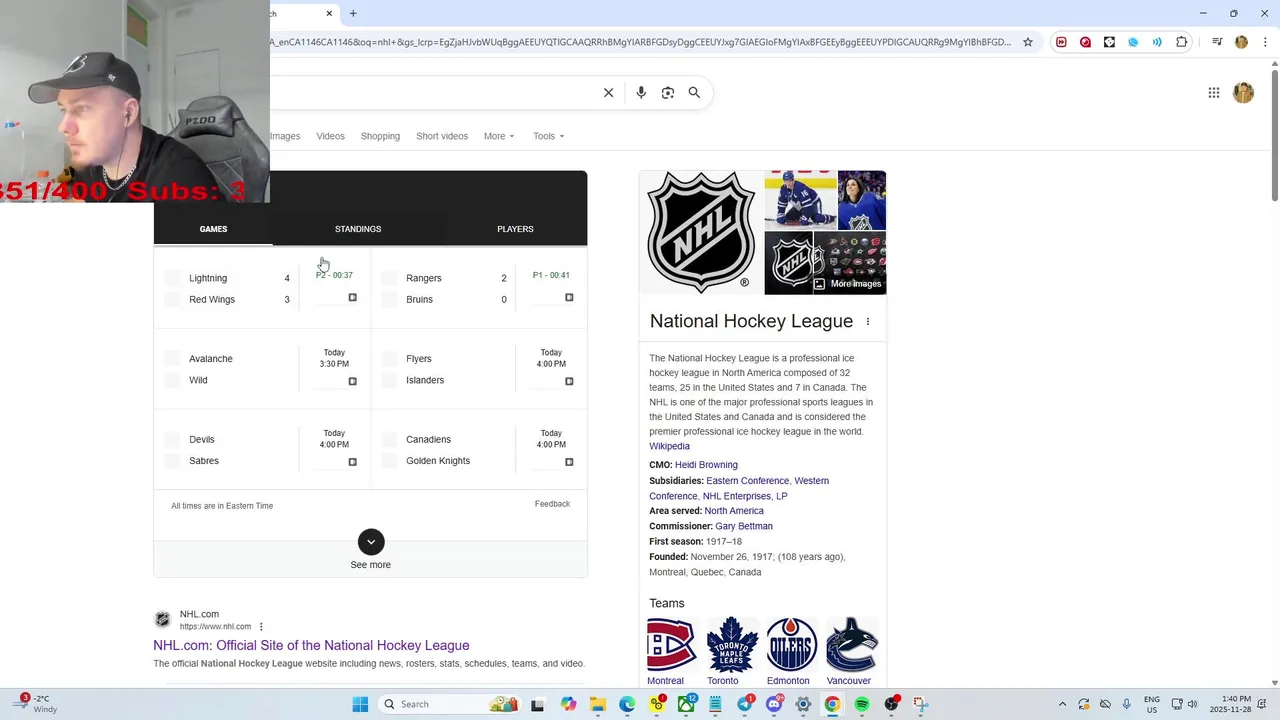Open the Eastern Conference link

(747, 481)
